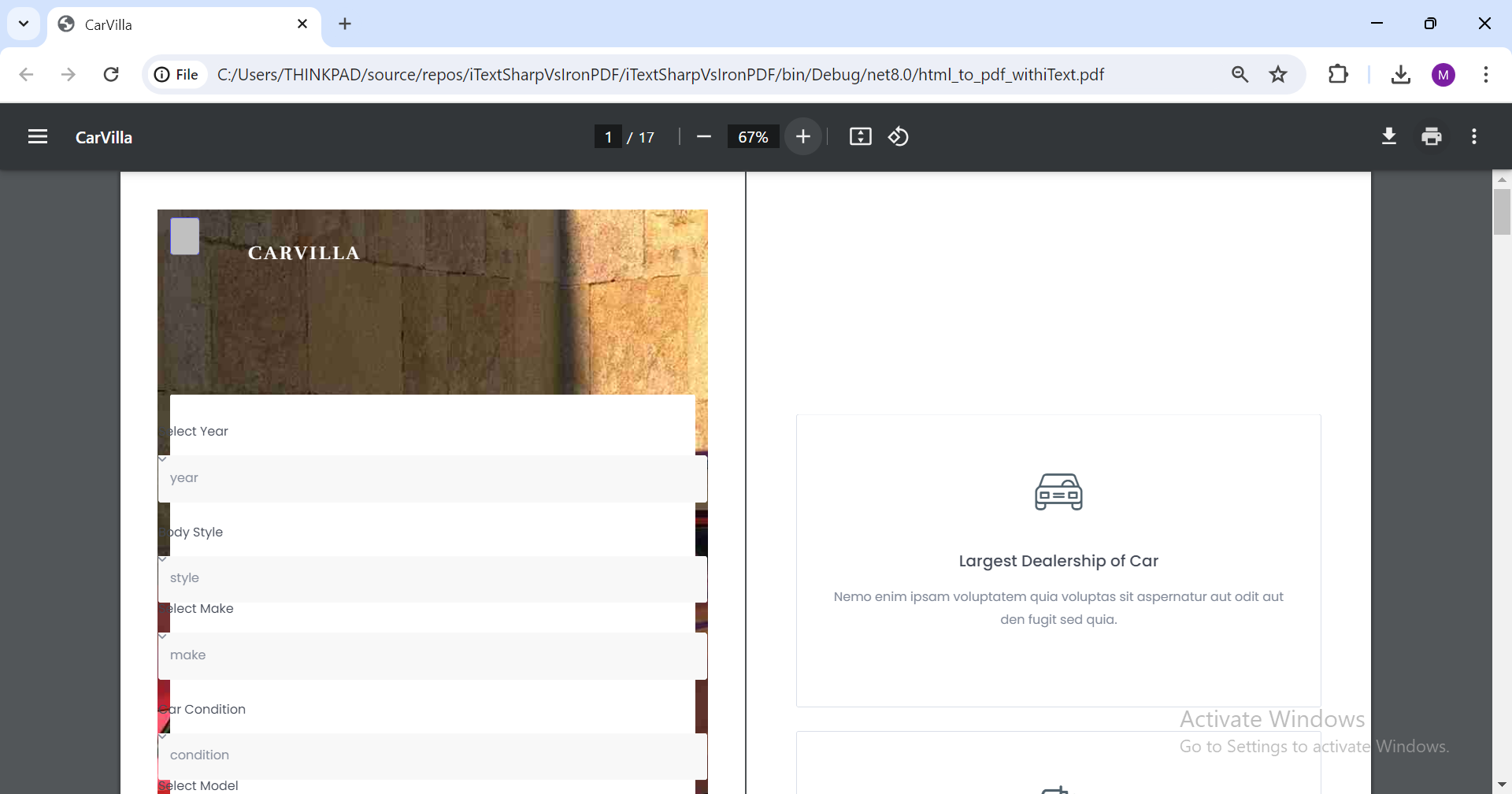Open the browser extensions menu
Viewport: 1512px width, 794px height.
(1338, 75)
